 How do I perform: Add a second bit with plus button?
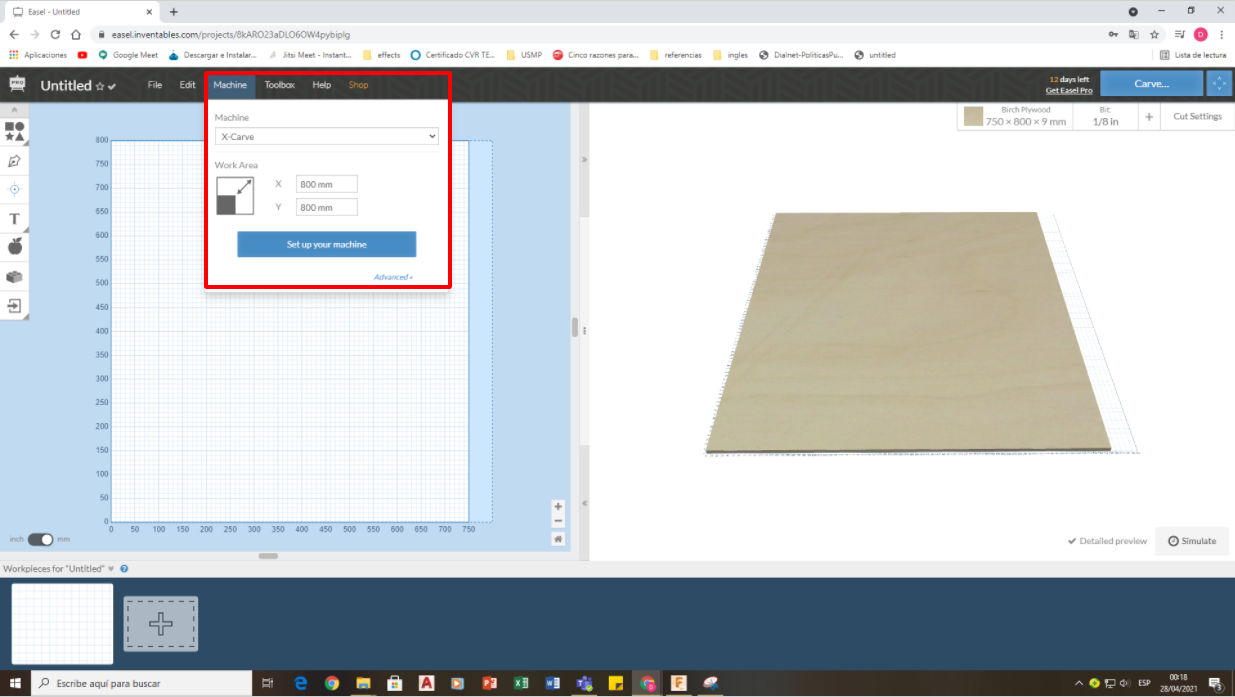point(1148,117)
